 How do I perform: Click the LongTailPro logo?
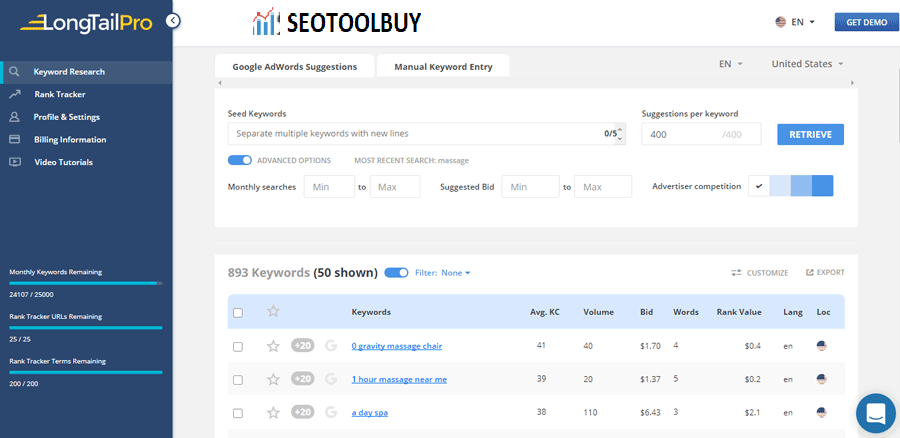(x=86, y=22)
